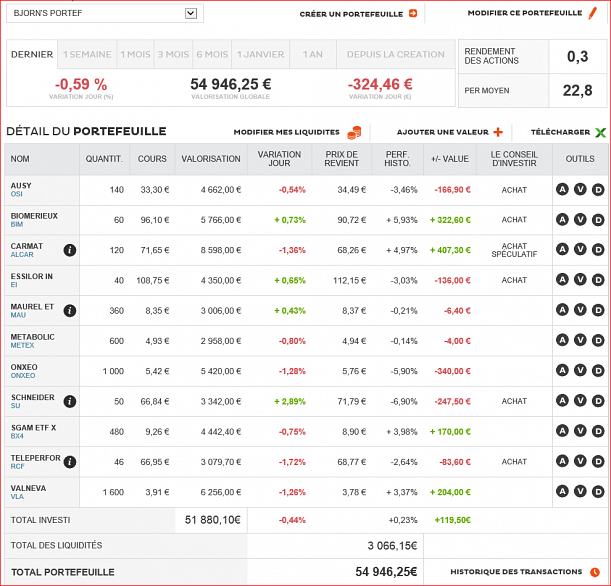
Task: Select the DERNIER tab
Action: (32, 54)
